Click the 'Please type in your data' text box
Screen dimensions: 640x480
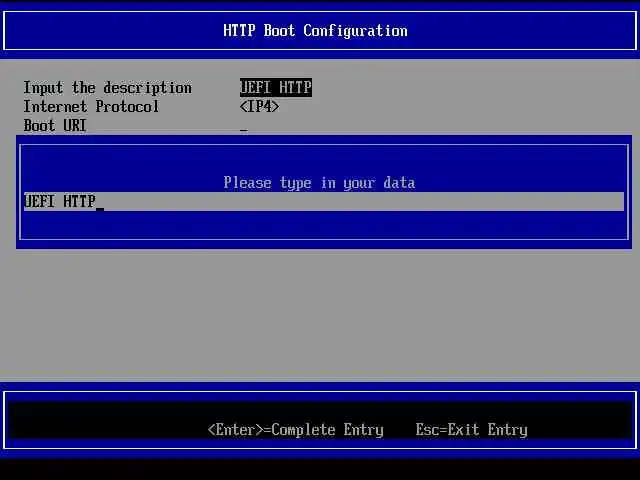[x=324, y=202]
